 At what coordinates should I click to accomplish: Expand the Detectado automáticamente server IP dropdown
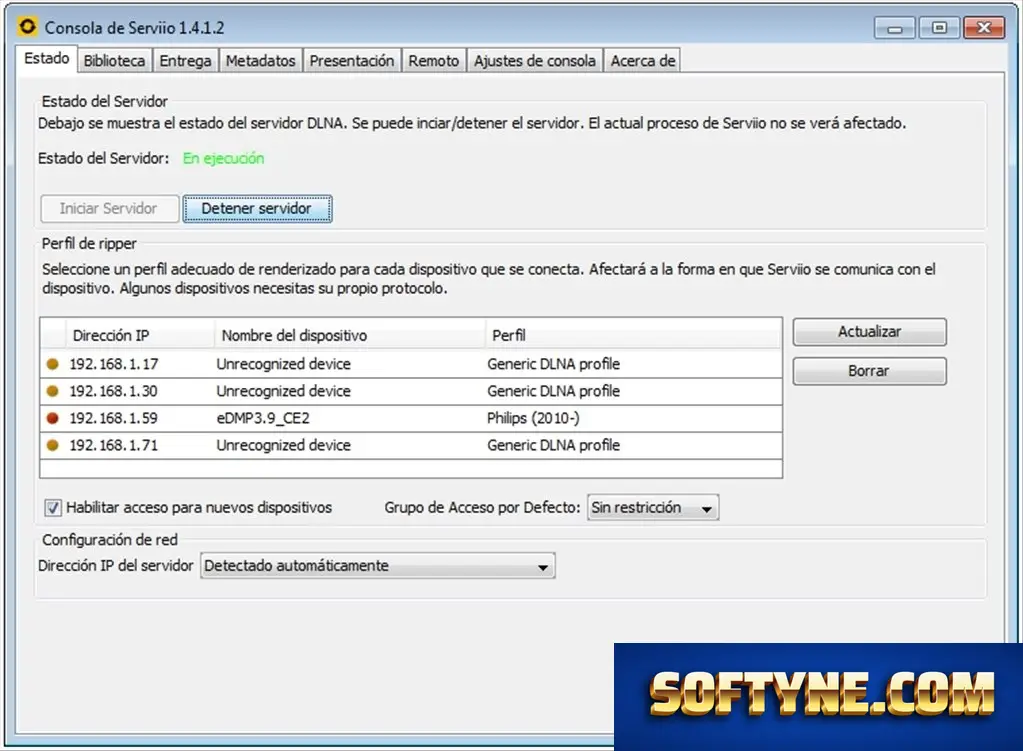[378, 566]
